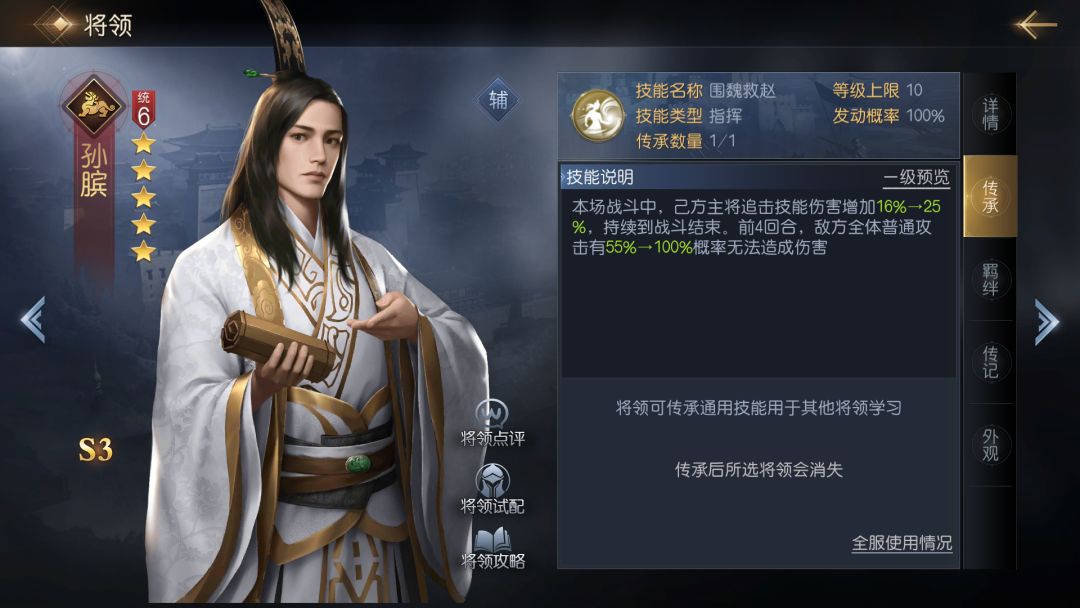Tap the 围魏救赵 skill icon

(x=597, y=116)
